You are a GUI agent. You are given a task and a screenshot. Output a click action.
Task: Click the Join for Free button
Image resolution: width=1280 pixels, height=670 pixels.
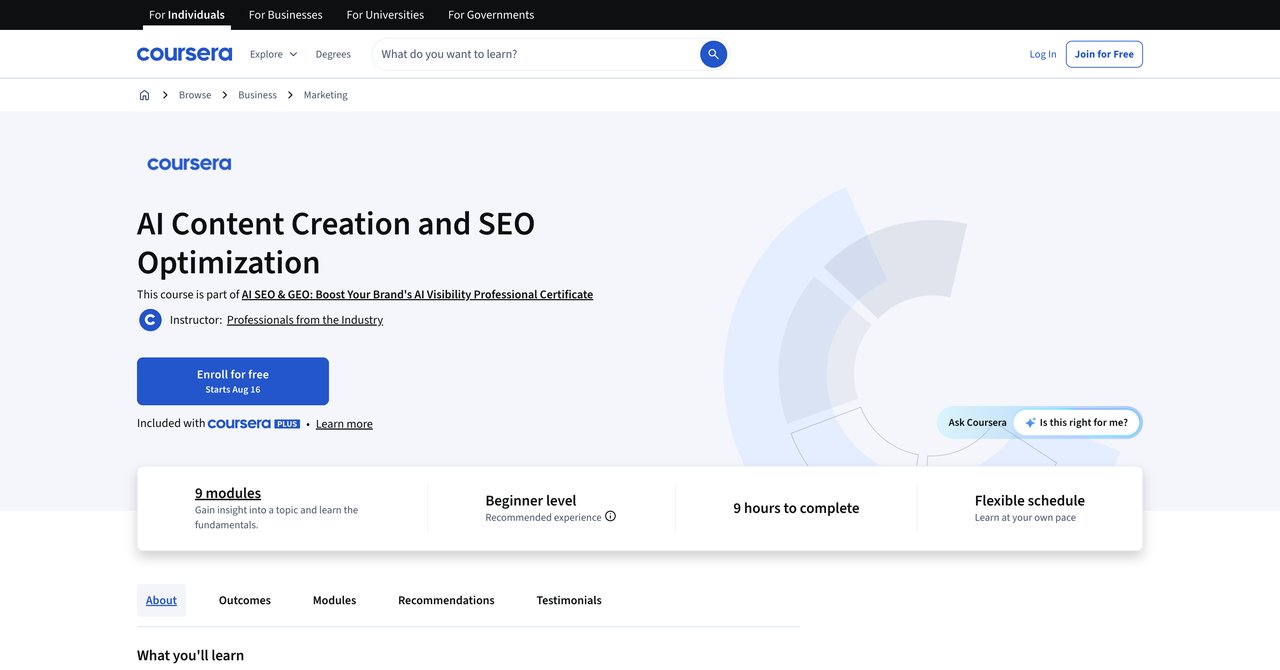pos(1104,54)
